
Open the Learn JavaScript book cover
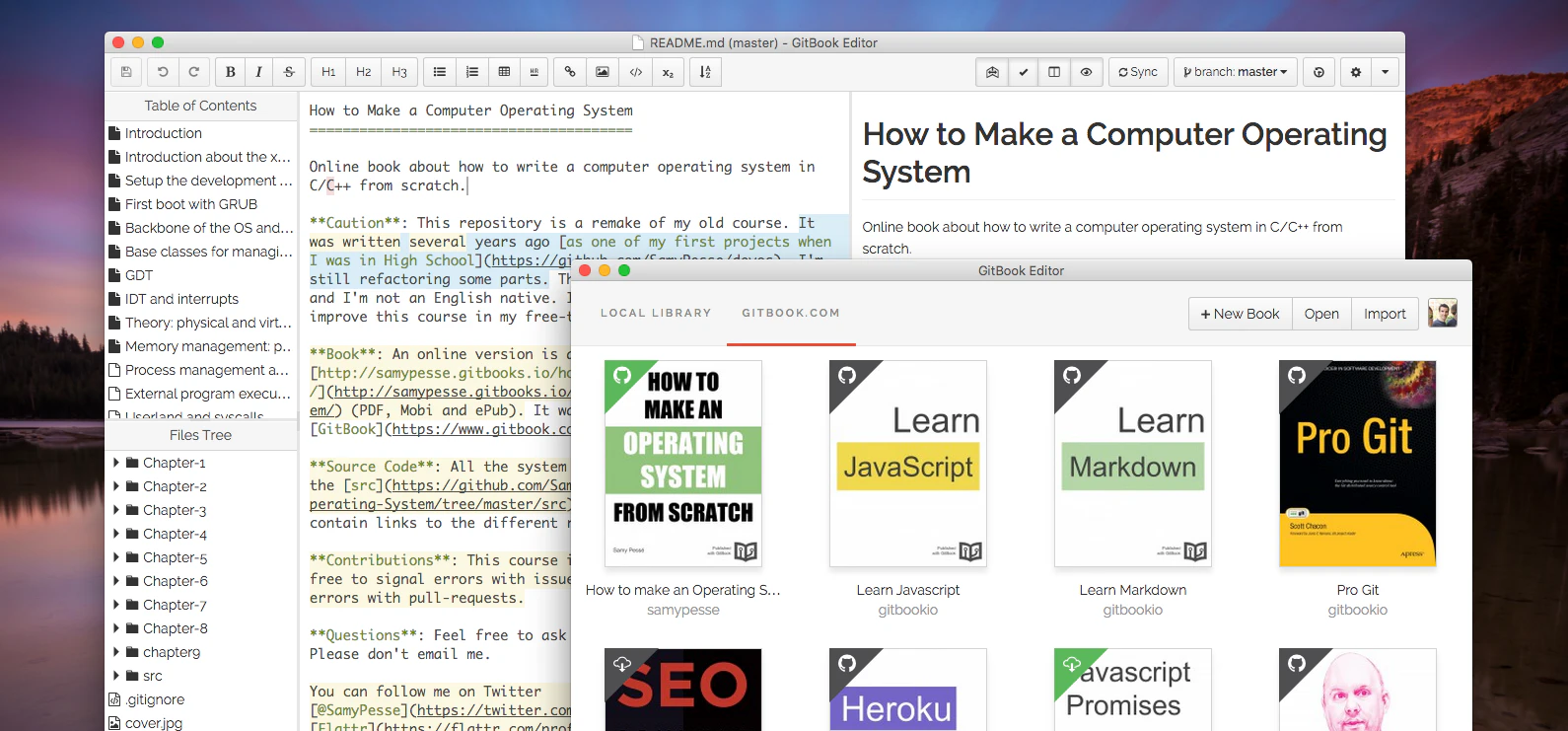[x=908, y=464]
